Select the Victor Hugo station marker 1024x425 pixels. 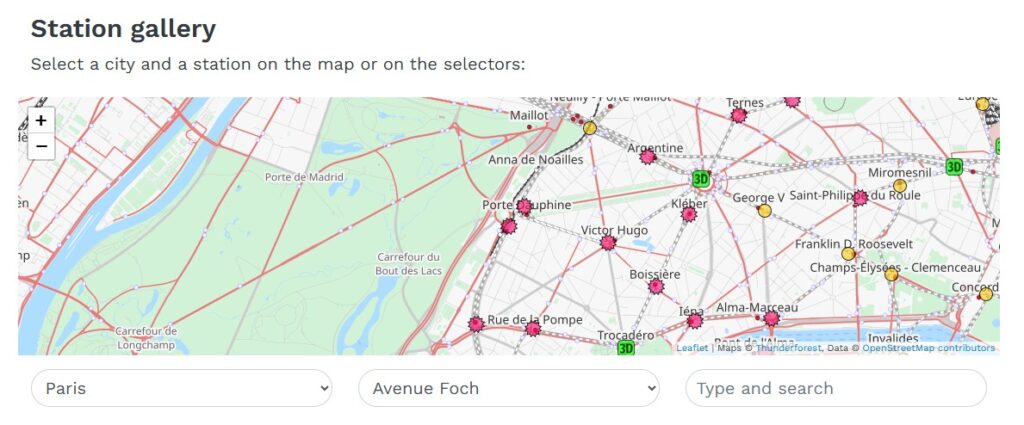[x=608, y=242]
